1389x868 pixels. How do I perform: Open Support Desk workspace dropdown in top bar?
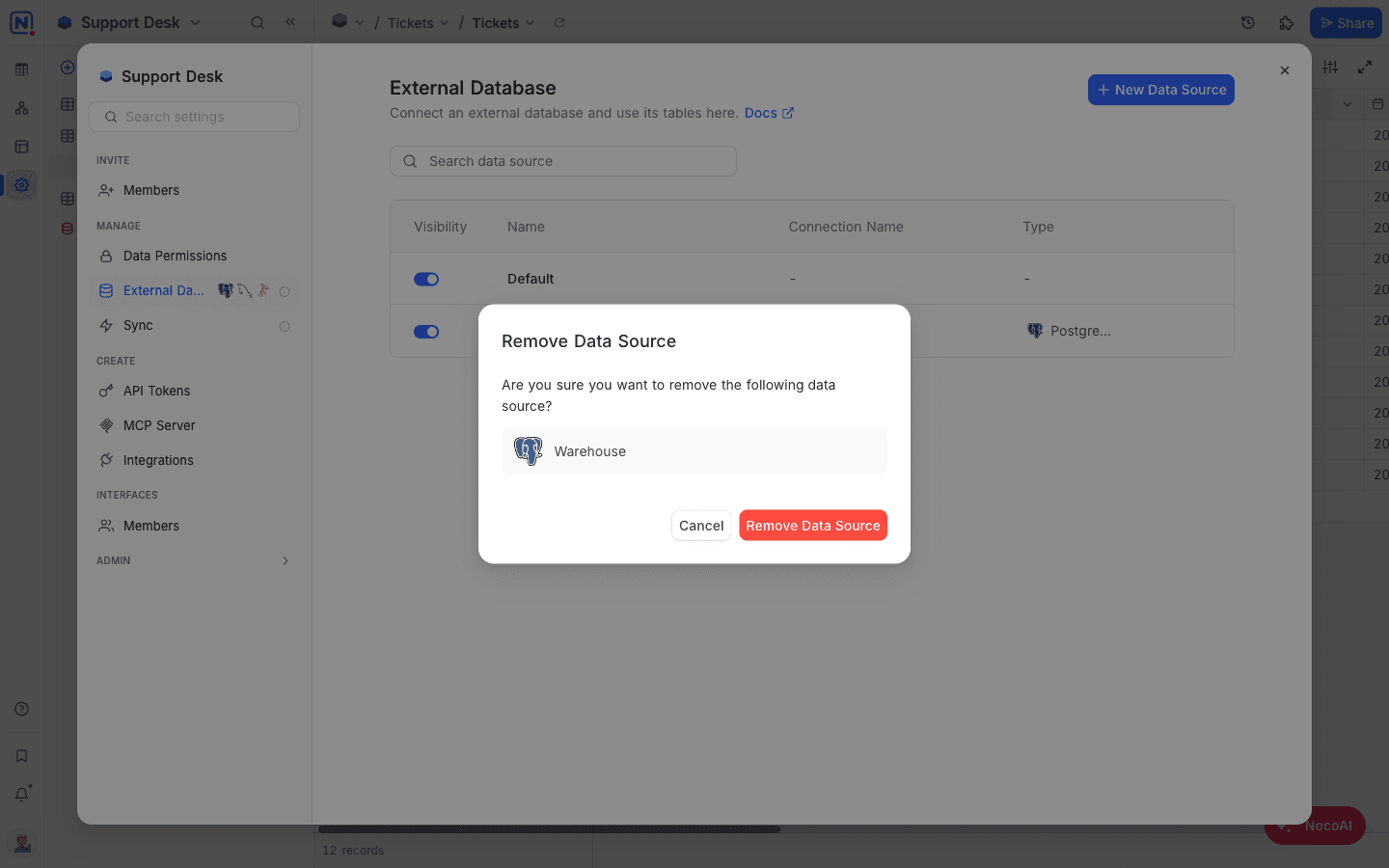coord(129,23)
